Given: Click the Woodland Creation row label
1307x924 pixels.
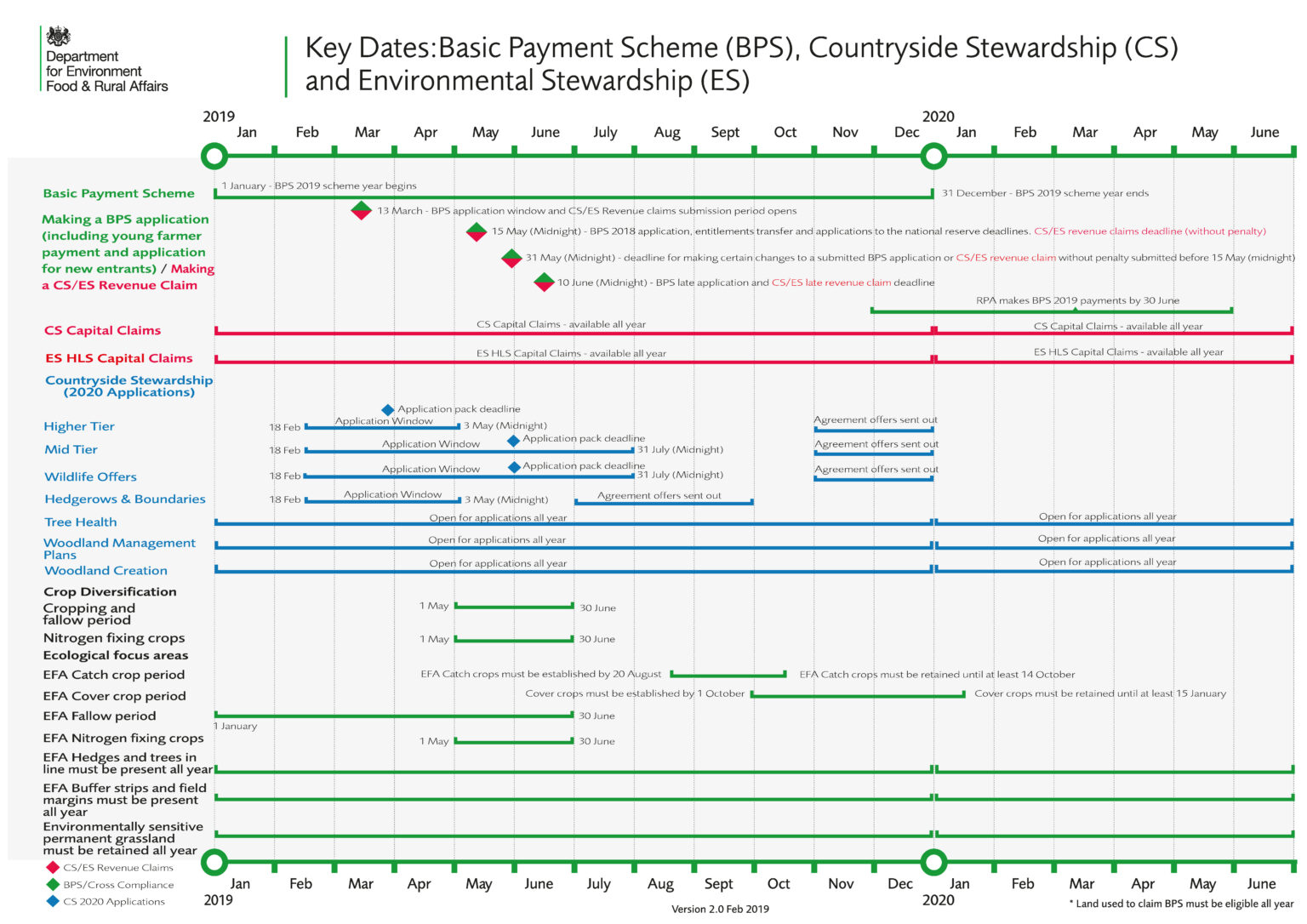Looking at the screenshot, I should click(x=106, y=571).
